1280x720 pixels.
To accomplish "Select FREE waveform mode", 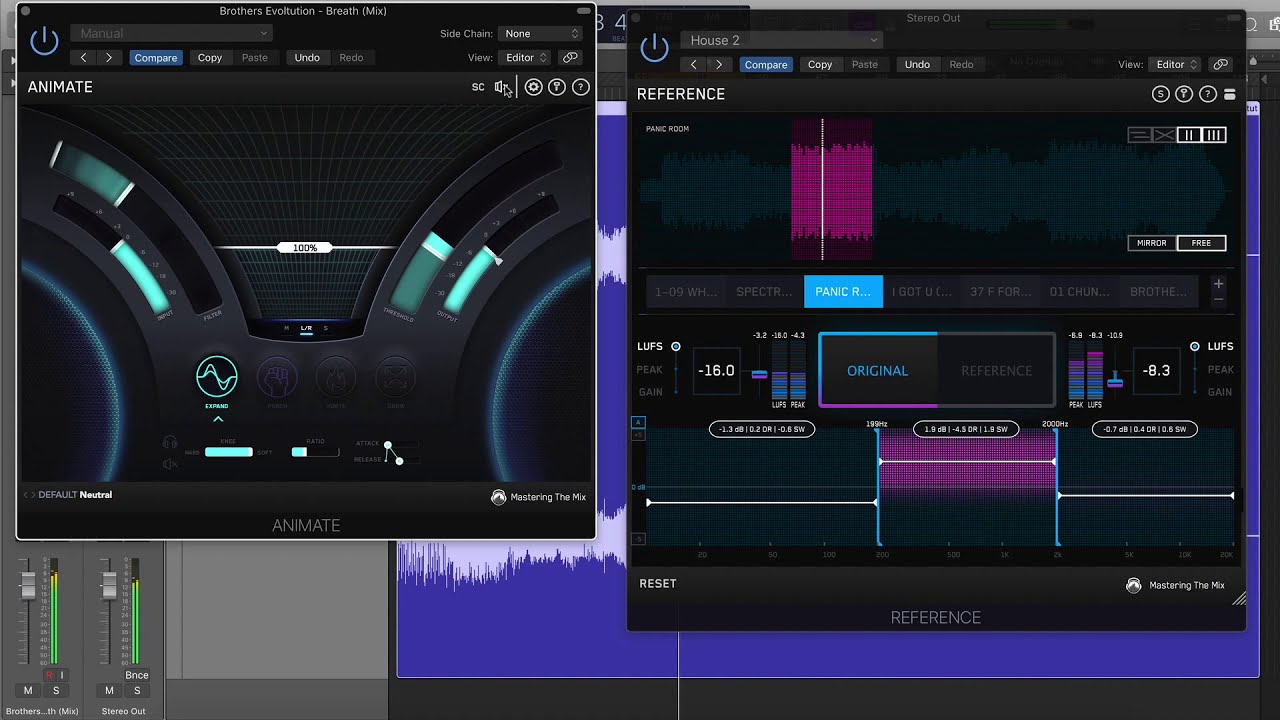I will (x=1202, y=243).
